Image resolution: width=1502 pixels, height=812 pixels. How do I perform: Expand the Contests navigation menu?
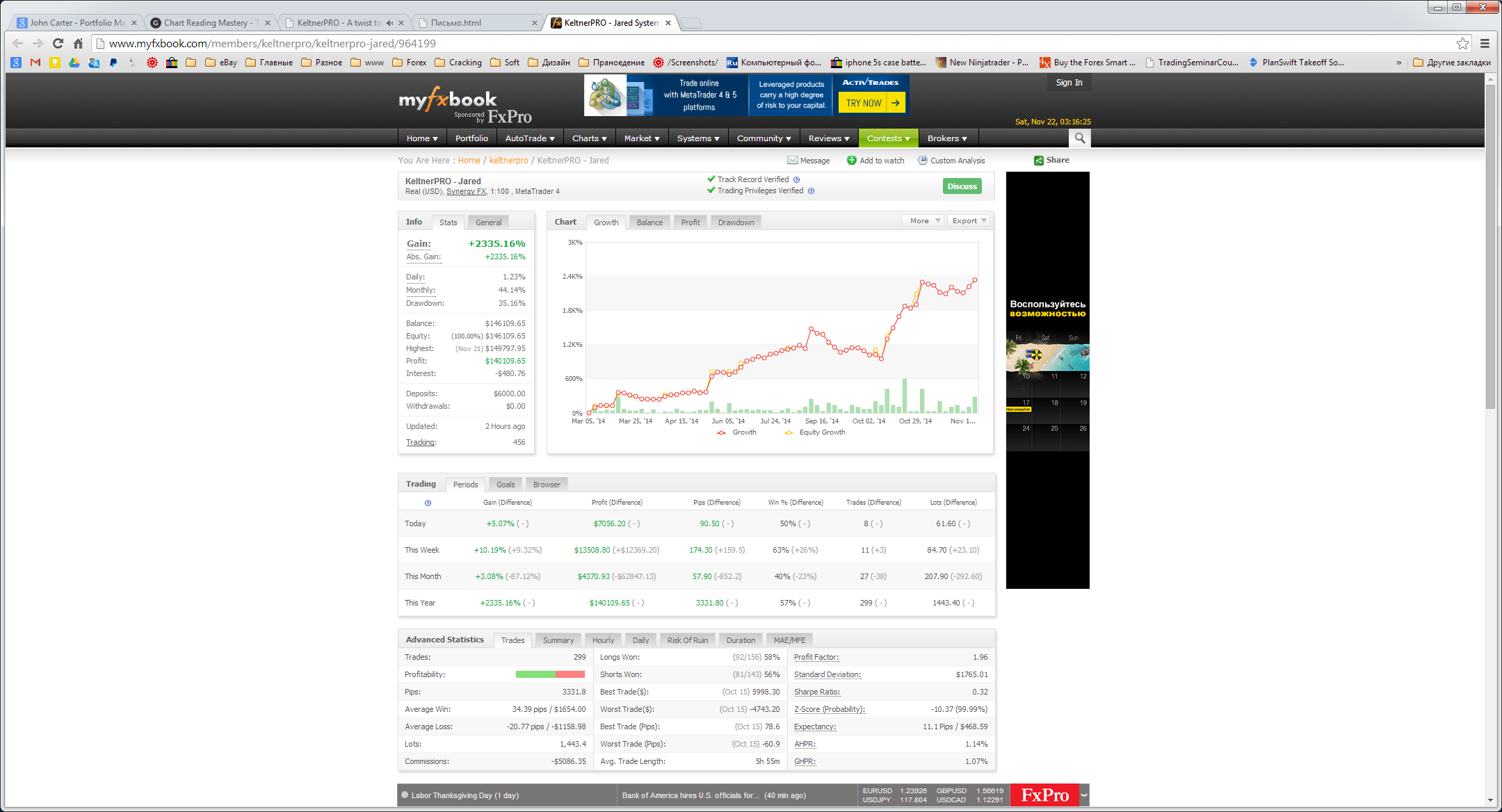pyautogui.click(x=888, y=138)
